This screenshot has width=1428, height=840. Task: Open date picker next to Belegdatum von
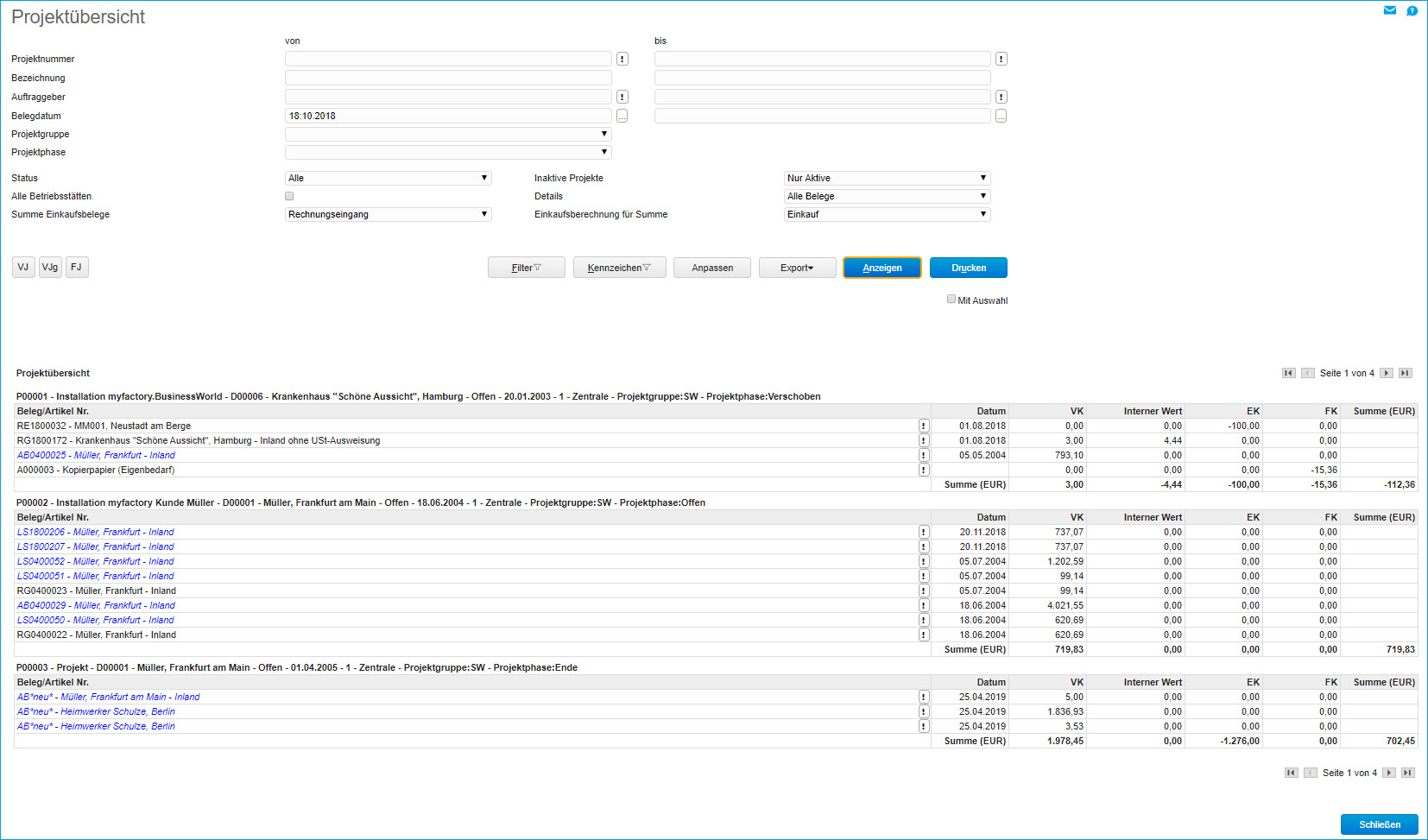tap(622, 116)
